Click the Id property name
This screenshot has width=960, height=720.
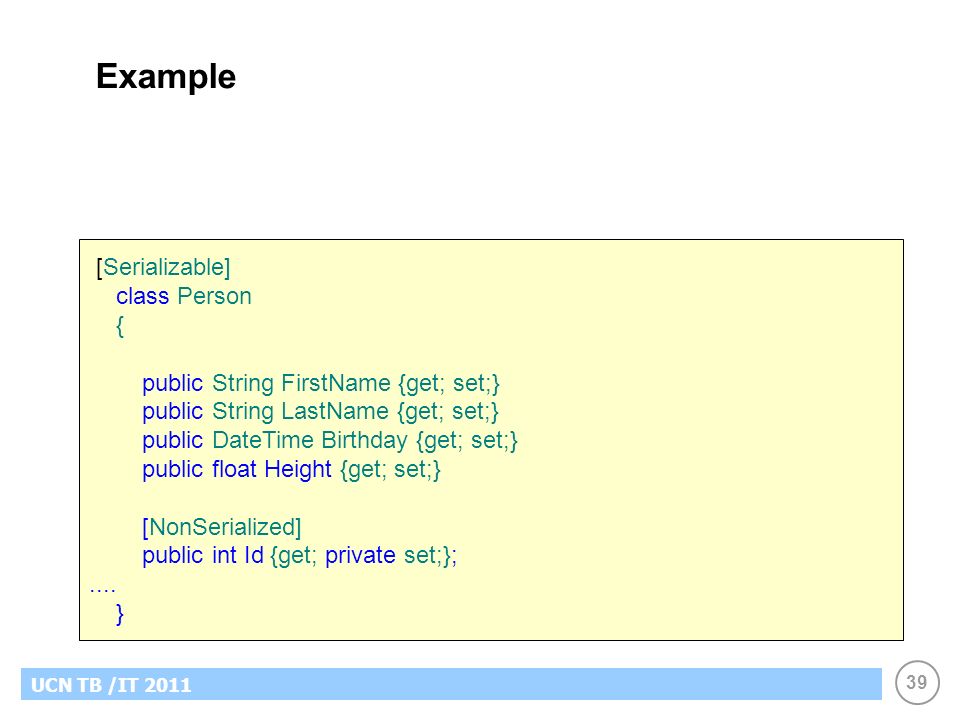point(253,555)
